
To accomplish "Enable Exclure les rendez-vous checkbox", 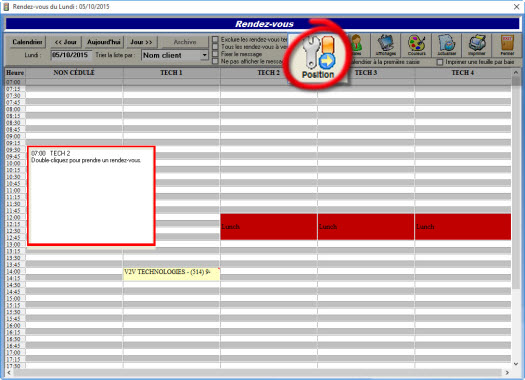I will (215, 40).
